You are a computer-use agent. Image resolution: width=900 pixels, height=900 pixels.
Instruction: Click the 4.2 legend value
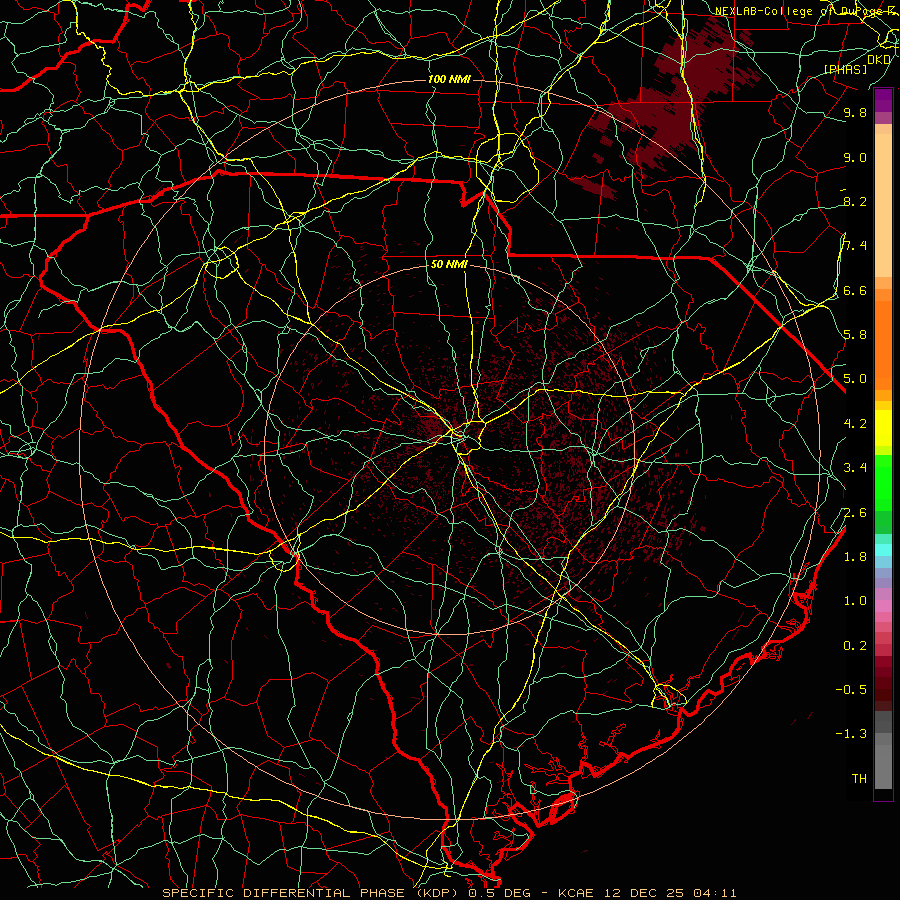point(855,424)
